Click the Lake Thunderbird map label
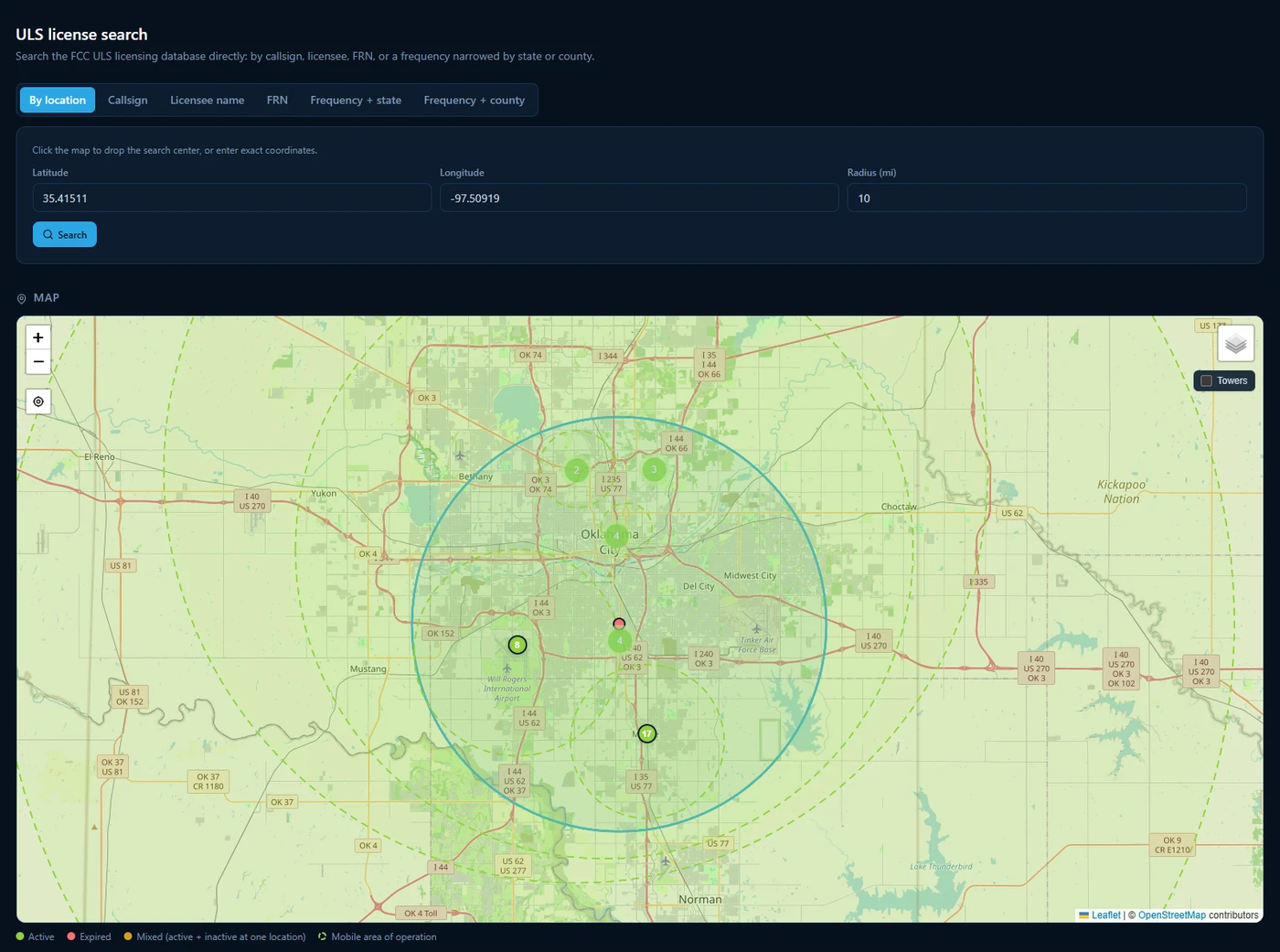This screenshot has width=1280, height=952. [x=942, y=866]
